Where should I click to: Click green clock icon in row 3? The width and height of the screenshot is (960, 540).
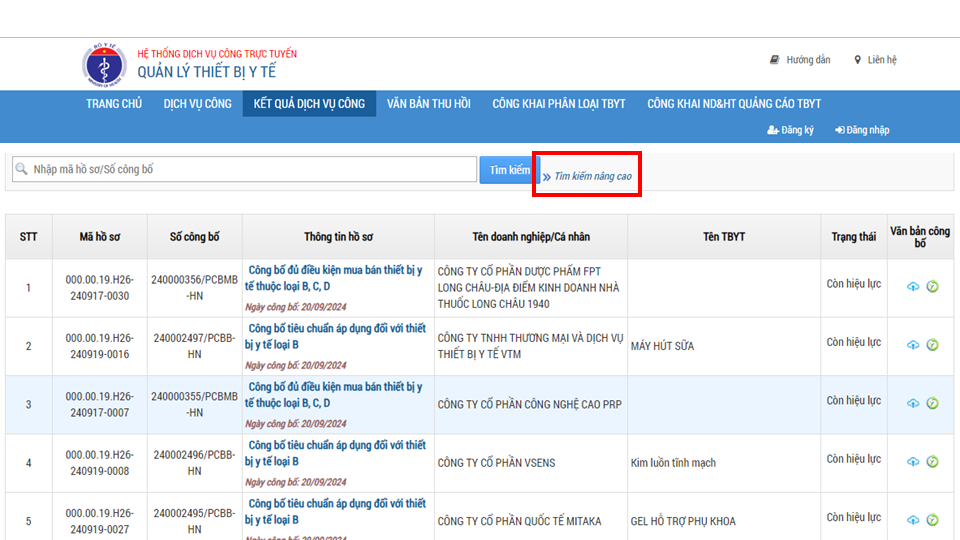click(932, 403)
